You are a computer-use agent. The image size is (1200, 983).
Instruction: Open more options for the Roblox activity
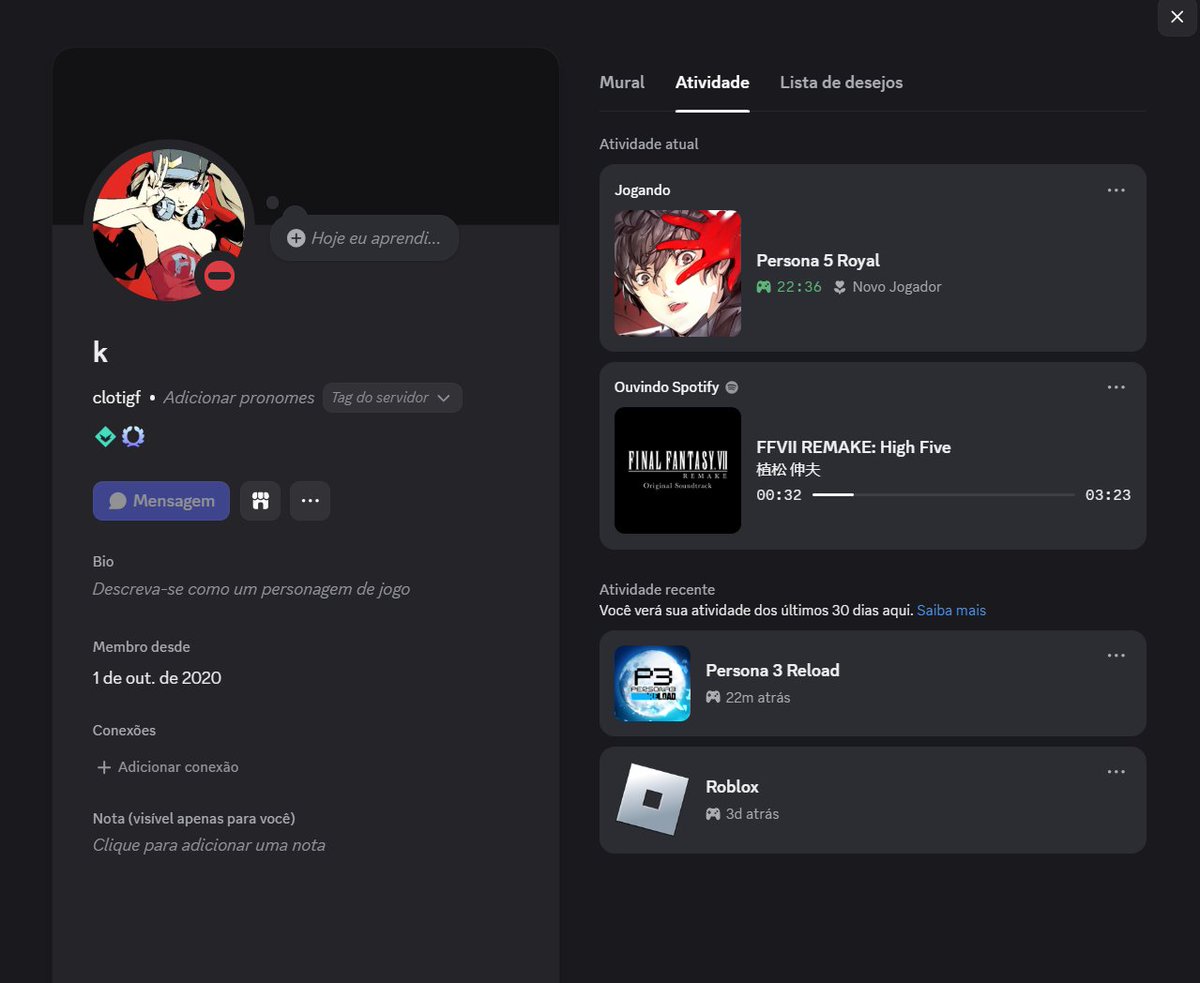tap(1116, 772)
